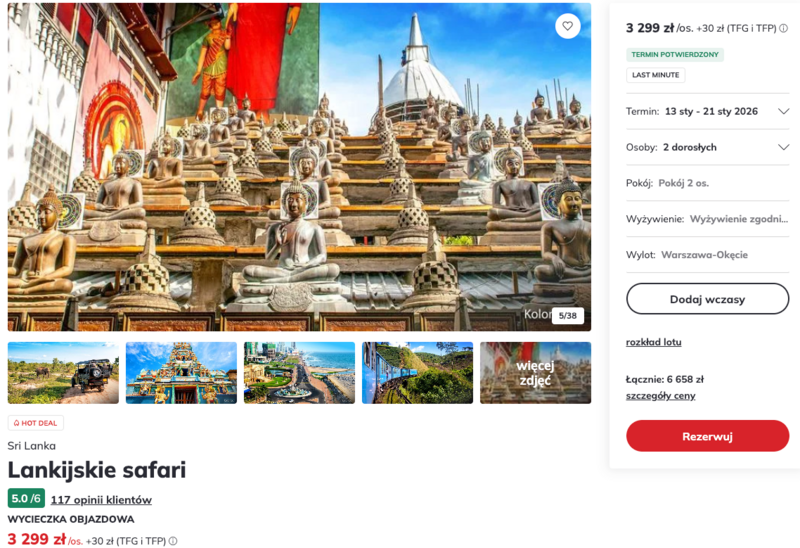Open the rozkład lotu link
The width and height of the screenshot is (800, 548).
coord(654,342)
